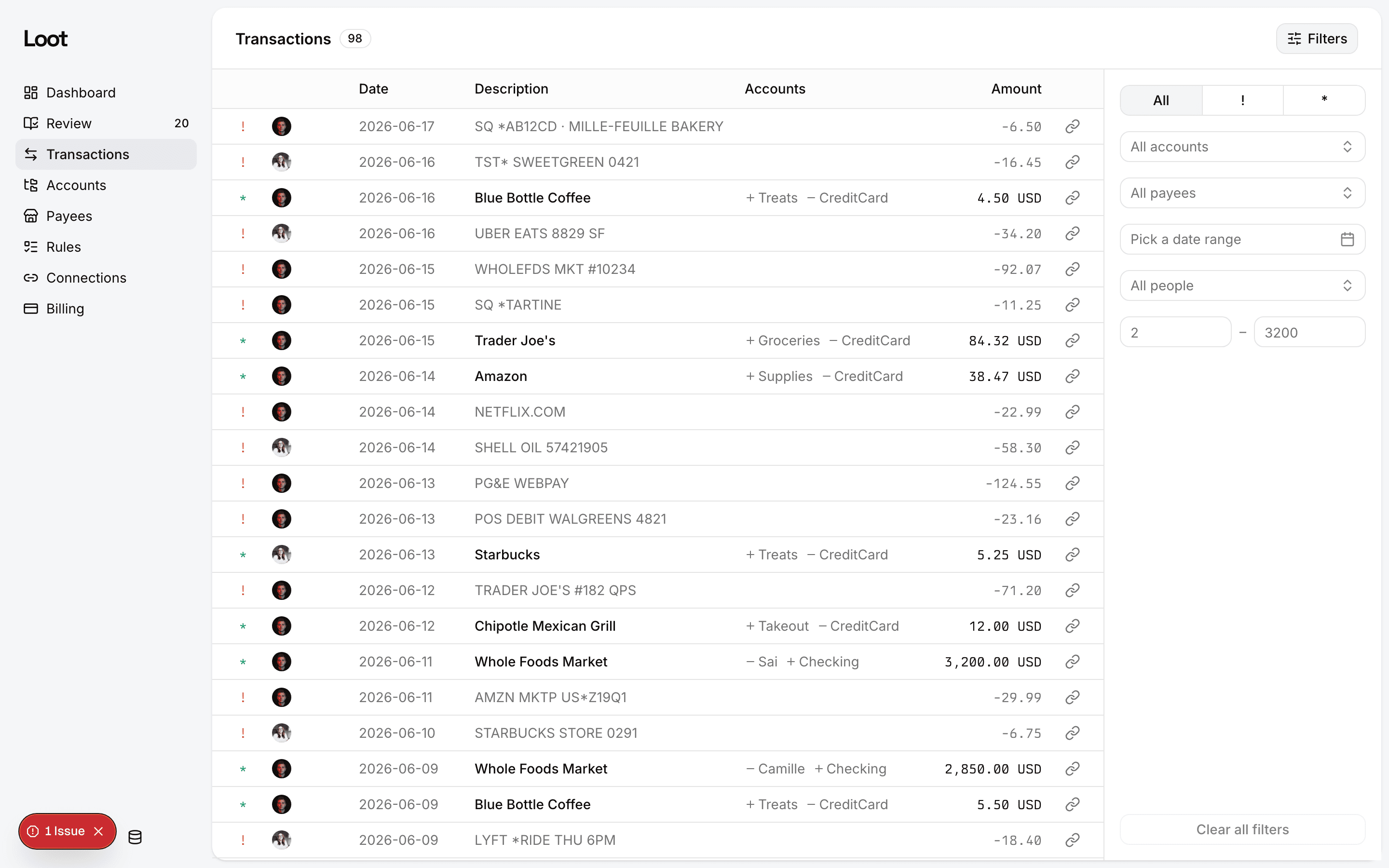This screenshot has width=1389, height=868.
Task: Click link icon for POS DEBIT WALGREENS 4821
Action: (x=1072, y=519)
